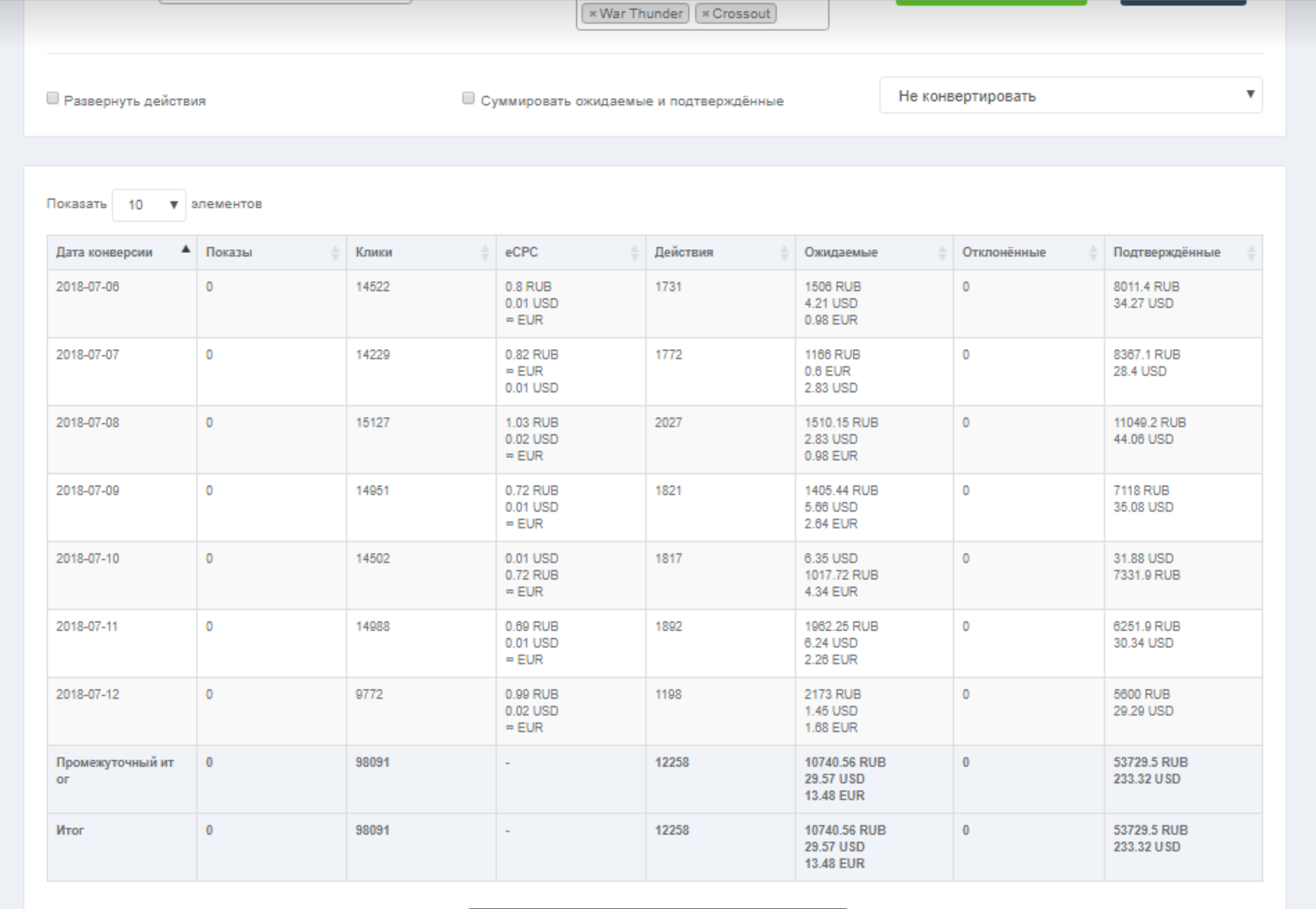
Task: Enable the Развернуть действия checkbox
Action: (x=53, y=98)
